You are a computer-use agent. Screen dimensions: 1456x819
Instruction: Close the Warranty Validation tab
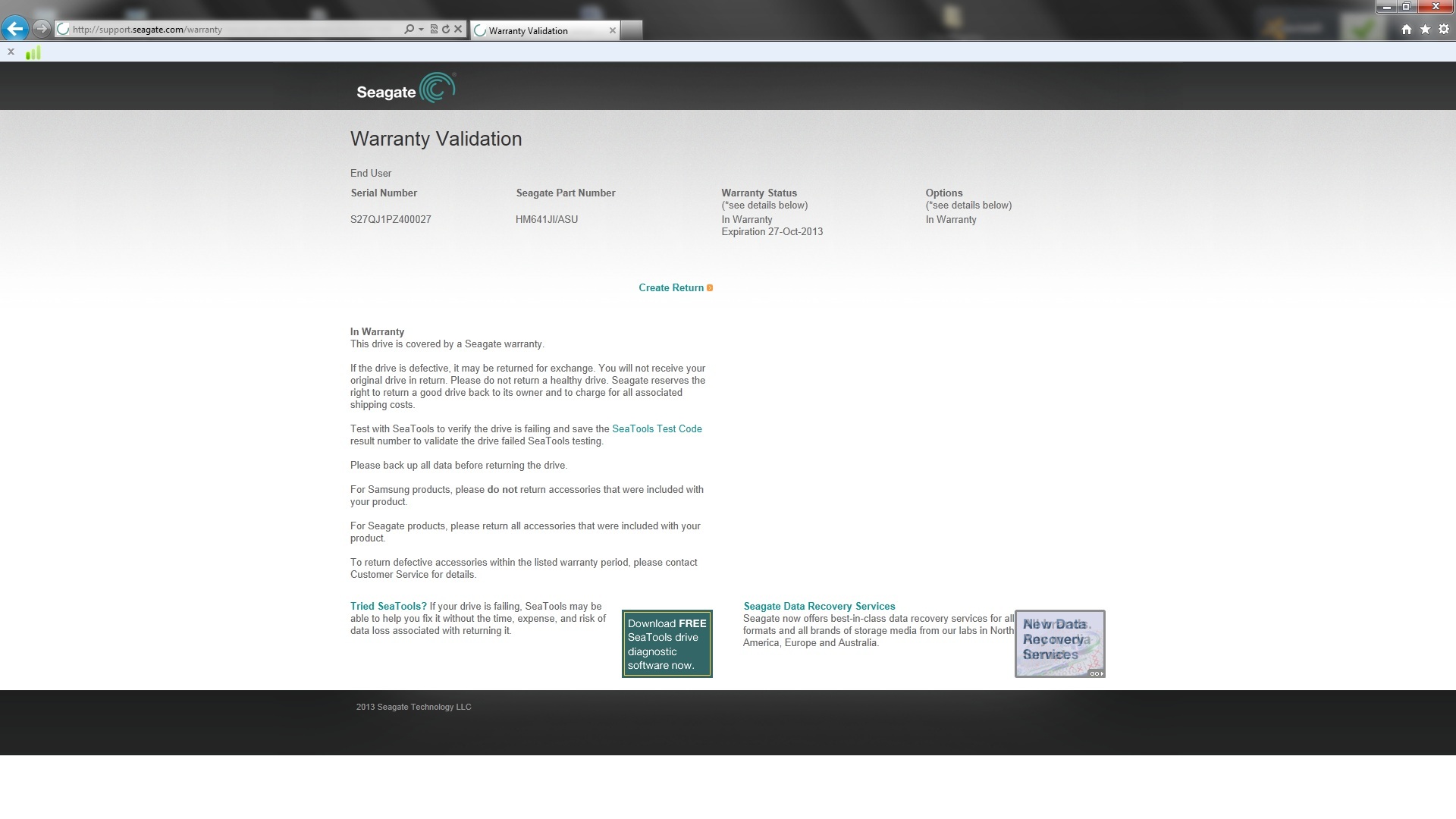(612, 30)
